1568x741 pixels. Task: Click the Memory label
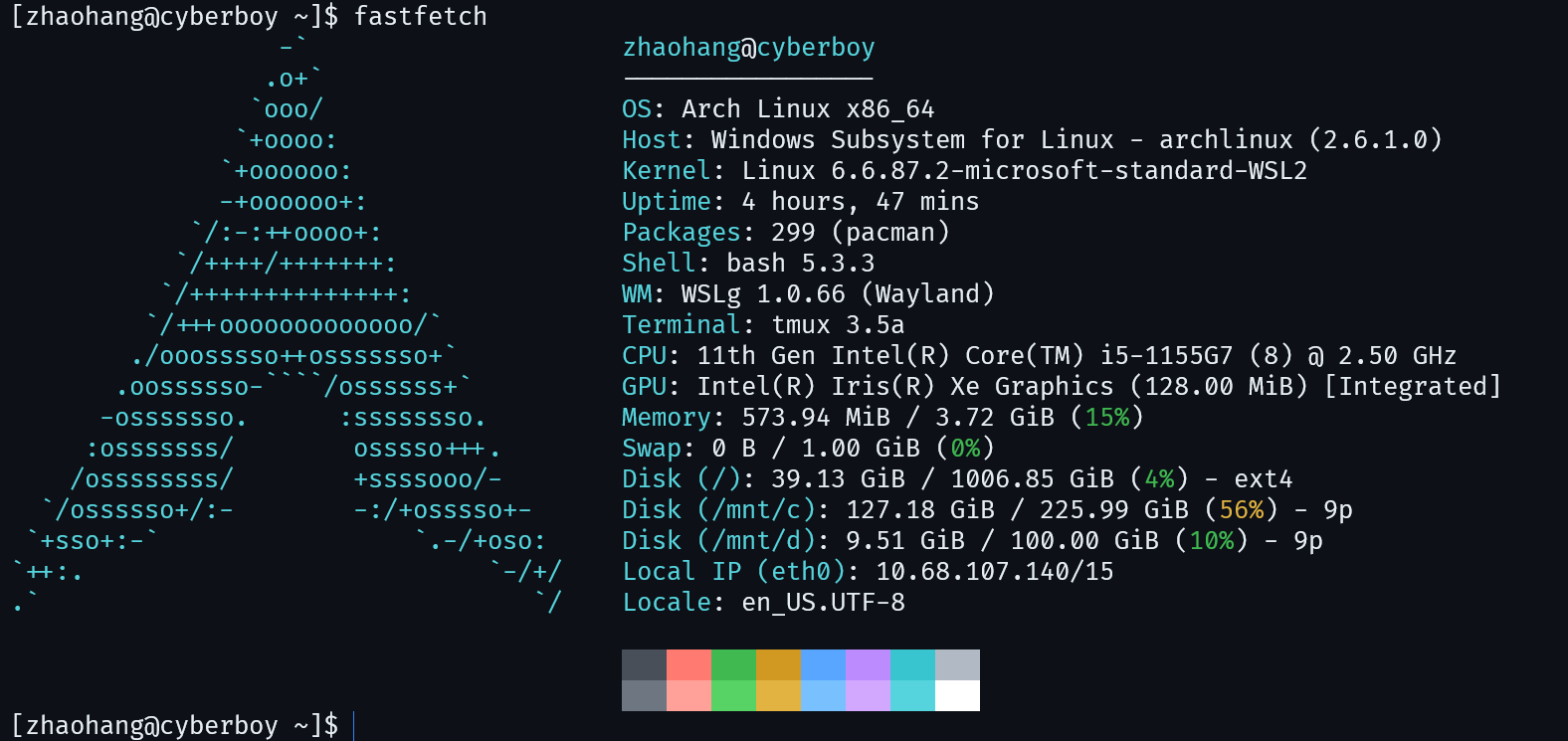(x=667, y=418)
